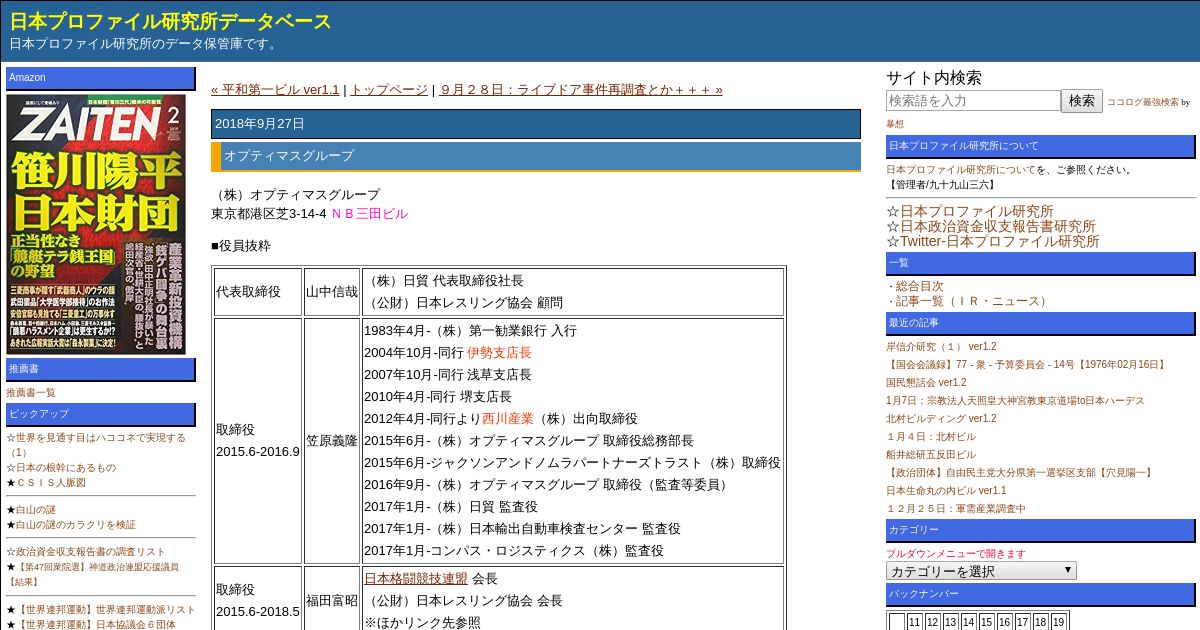Open recent article 岸信介研究（１） ver1.2
Screen dimensions: 1200x630
pos(941,347)
